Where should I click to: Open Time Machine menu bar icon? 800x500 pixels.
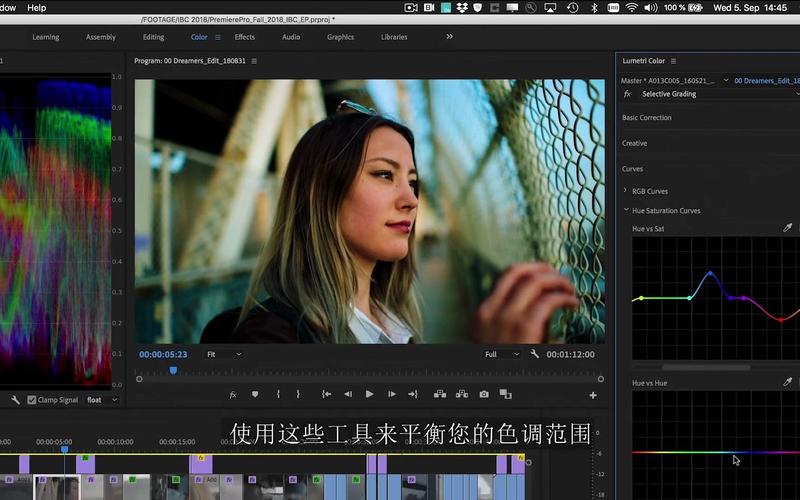coord(572,8)
